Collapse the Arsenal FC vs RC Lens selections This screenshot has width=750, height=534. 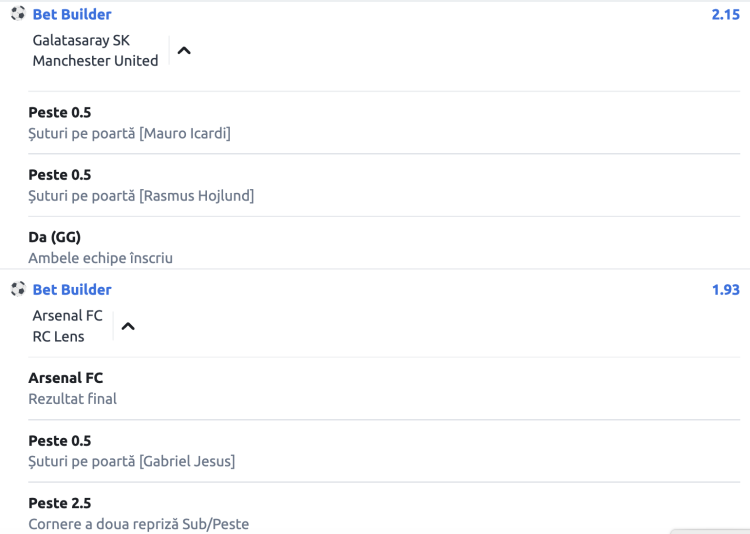coord(128,326)
